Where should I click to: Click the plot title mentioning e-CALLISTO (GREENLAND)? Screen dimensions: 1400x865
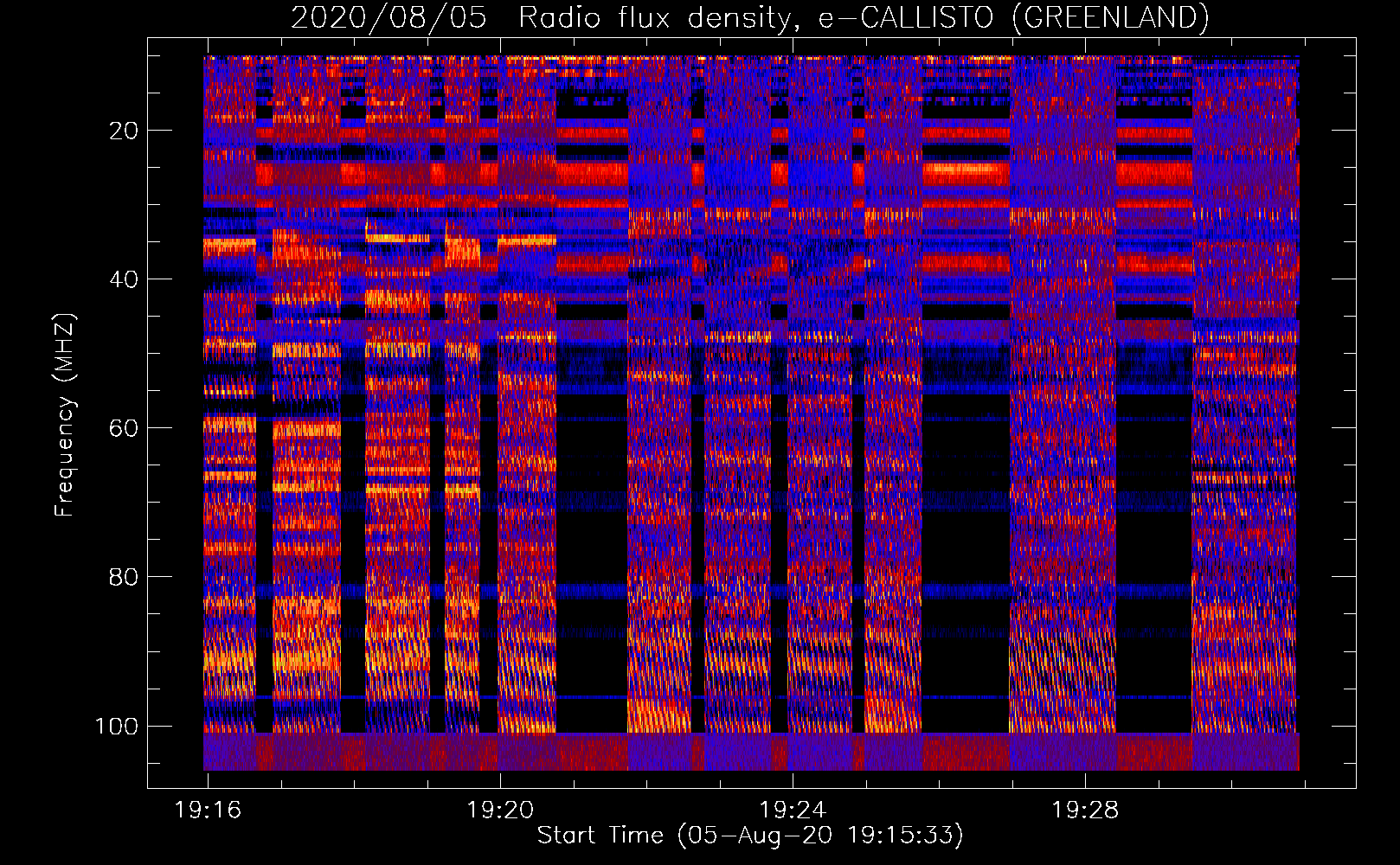click(x=749, y=17)
